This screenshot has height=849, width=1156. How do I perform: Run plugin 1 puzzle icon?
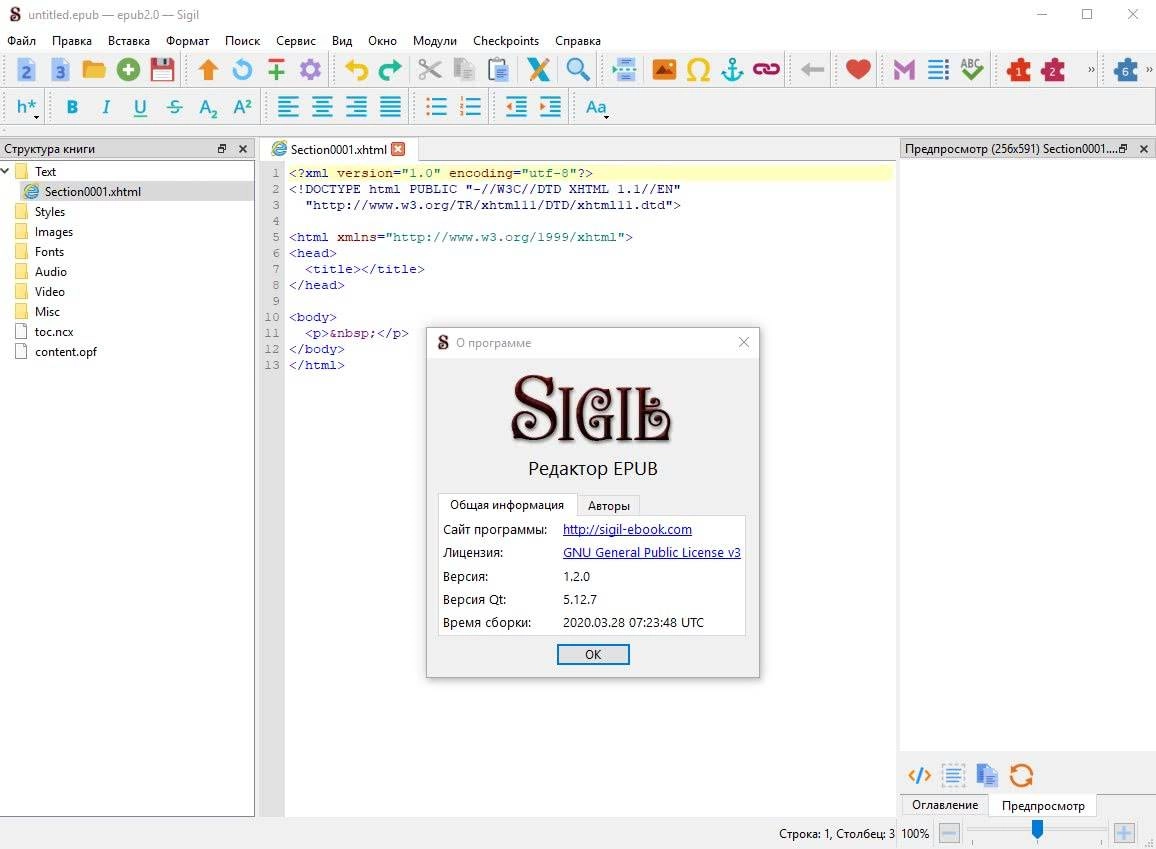[1019, 70]
